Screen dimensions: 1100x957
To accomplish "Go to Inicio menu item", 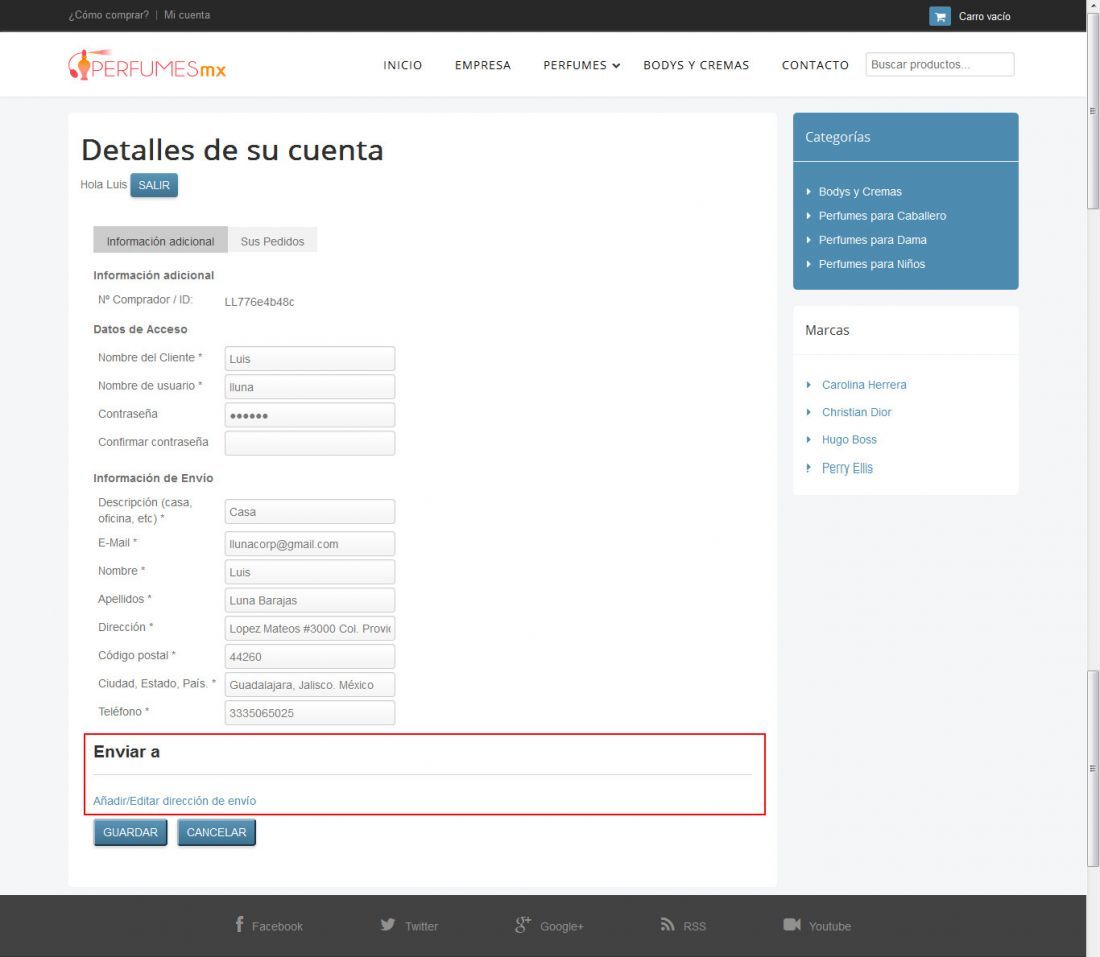I will click(403, 65).
